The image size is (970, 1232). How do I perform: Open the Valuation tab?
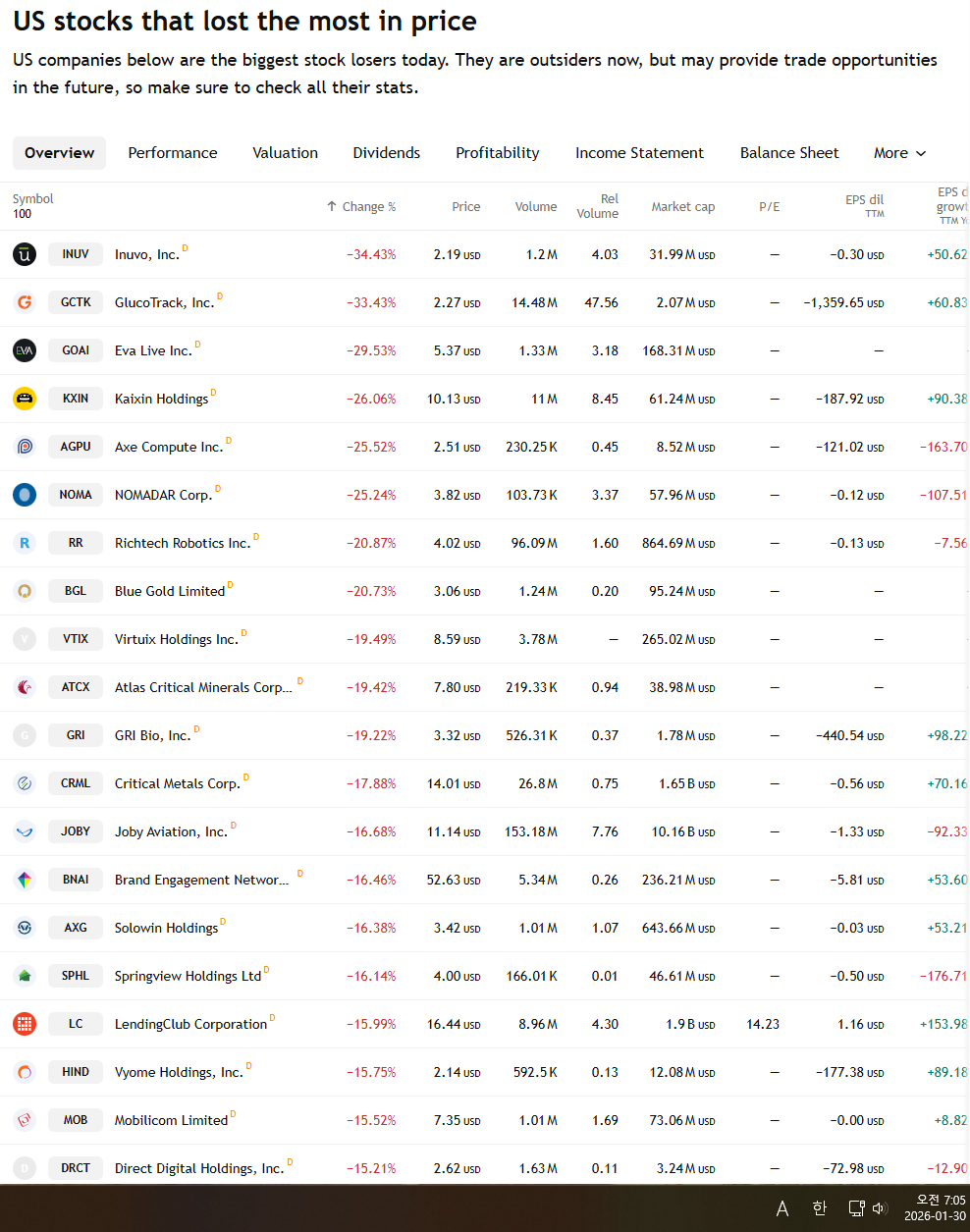tap(286, 153)
